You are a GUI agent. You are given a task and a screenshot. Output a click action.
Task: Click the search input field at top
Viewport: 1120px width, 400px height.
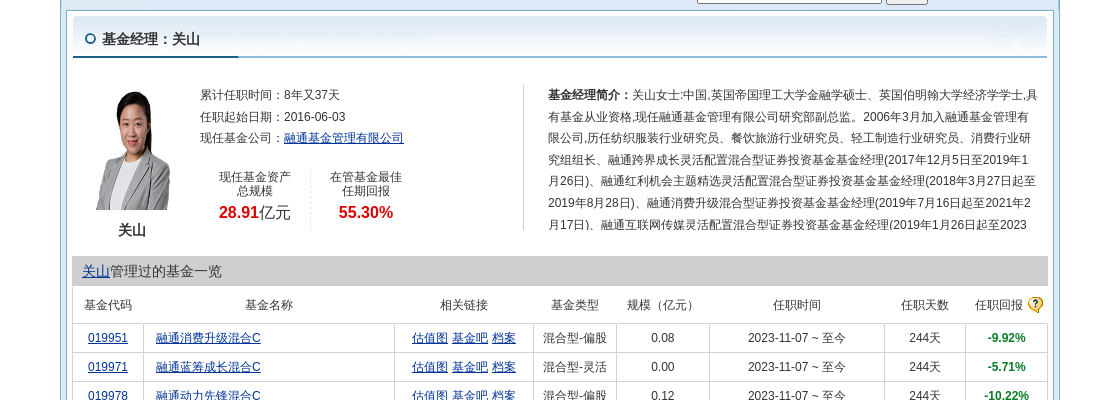789,1
